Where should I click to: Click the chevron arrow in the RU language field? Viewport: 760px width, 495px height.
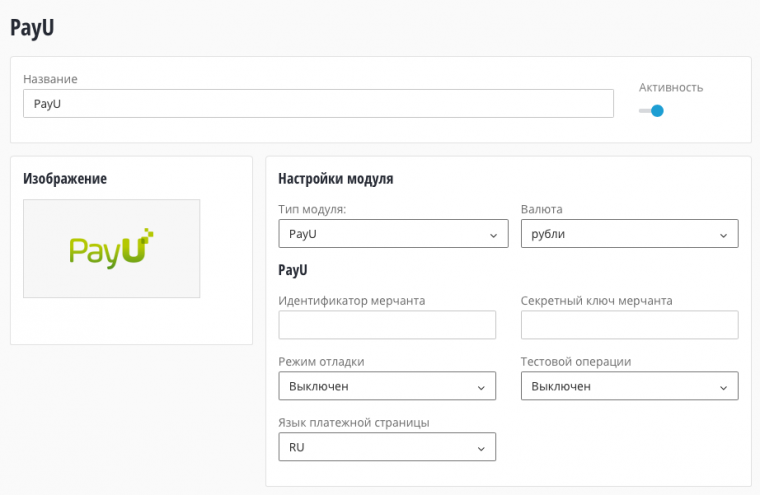pyautogui.click(x=482, y=448)
